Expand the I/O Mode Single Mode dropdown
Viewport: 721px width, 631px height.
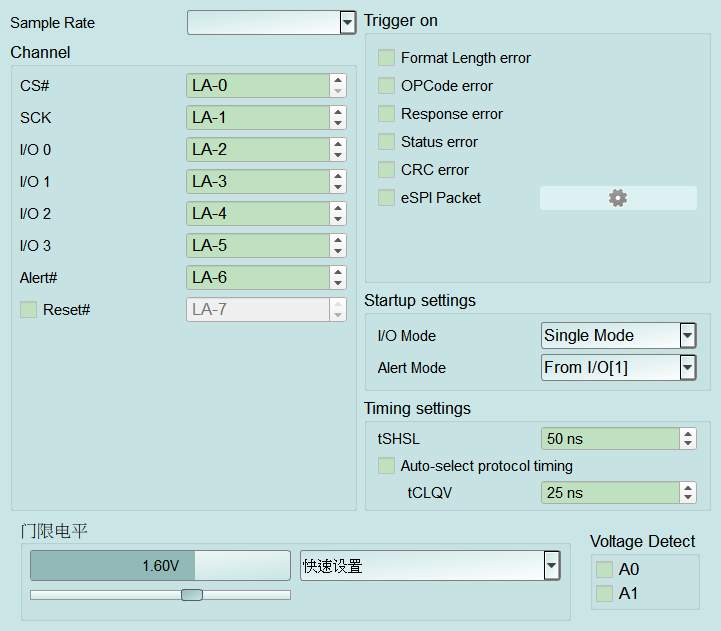coord(618,335)
